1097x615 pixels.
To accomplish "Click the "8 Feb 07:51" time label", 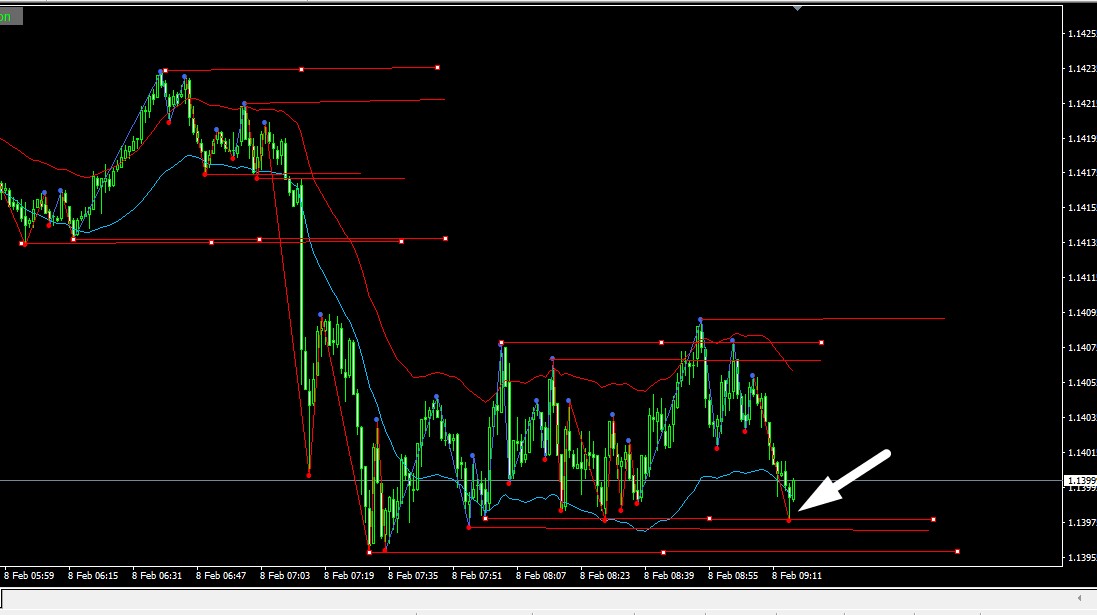I will pos(477,576).
